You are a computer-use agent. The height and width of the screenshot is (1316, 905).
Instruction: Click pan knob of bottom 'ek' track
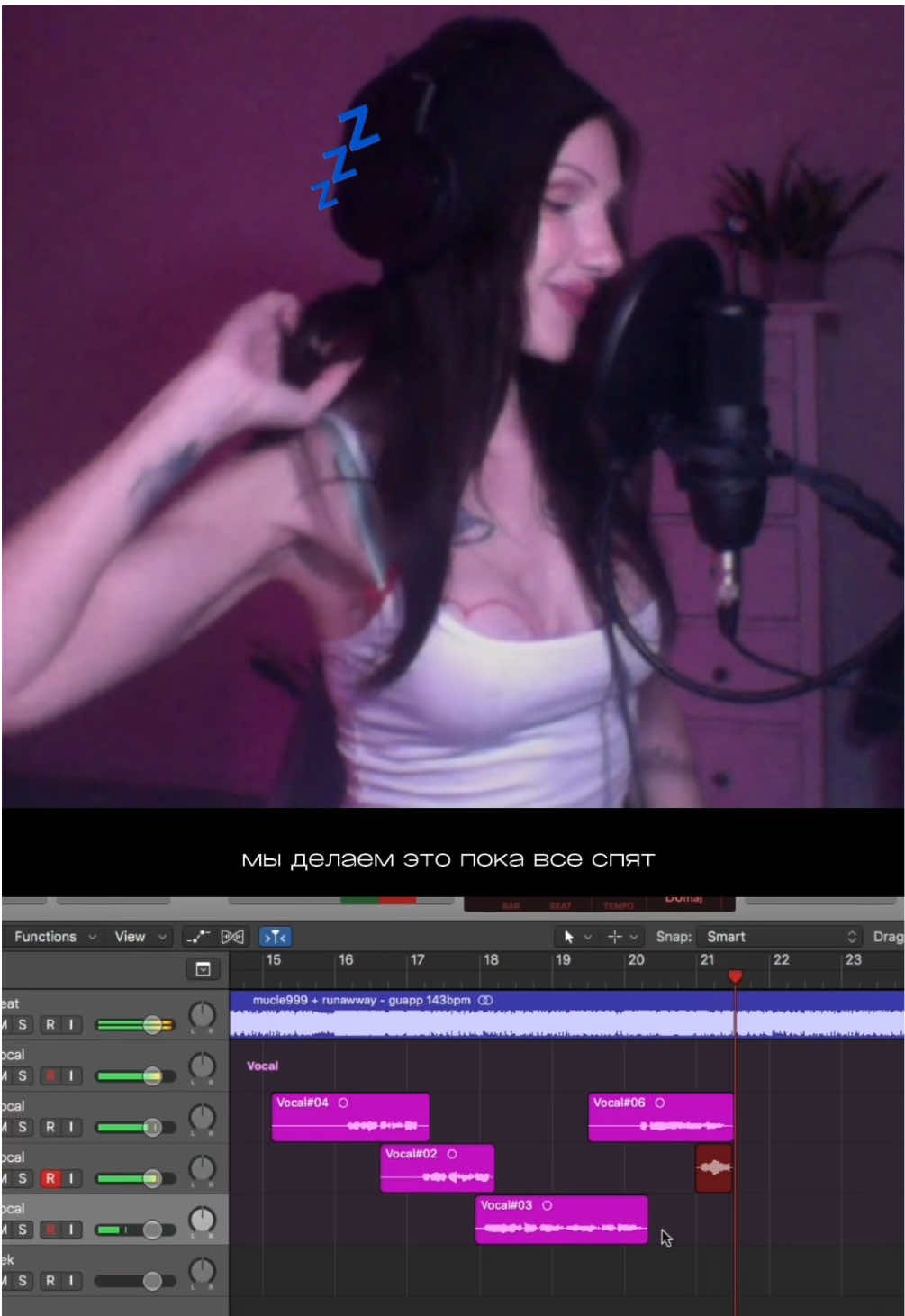[x=202, y=1272]
